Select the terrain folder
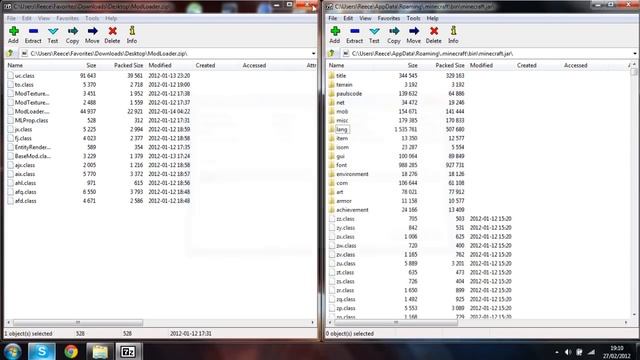Viewport: 640px width, 360px height. point(344,84)
